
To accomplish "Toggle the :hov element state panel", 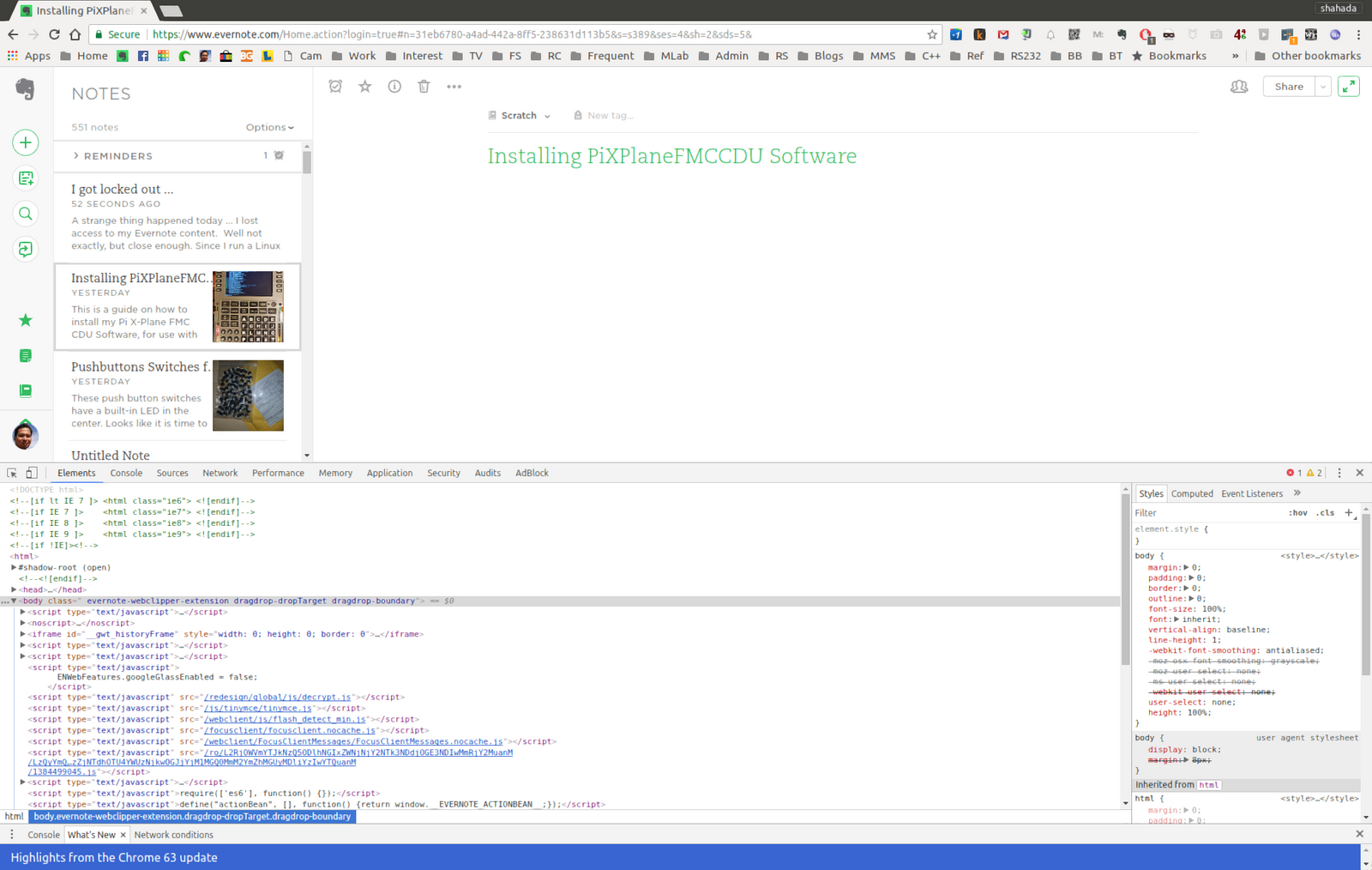I will click(x=1297, y=513).
